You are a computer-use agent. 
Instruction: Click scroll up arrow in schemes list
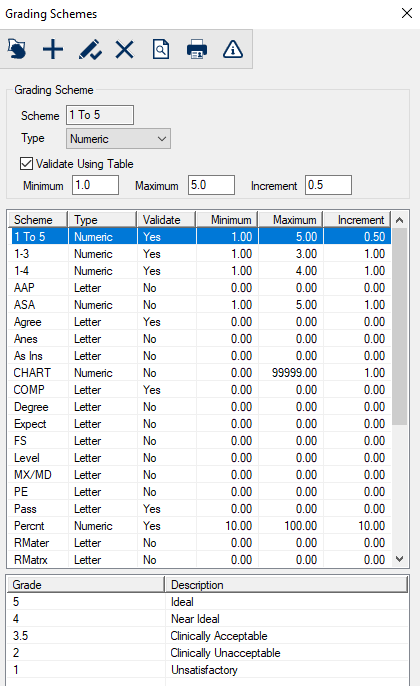(399, 220)
